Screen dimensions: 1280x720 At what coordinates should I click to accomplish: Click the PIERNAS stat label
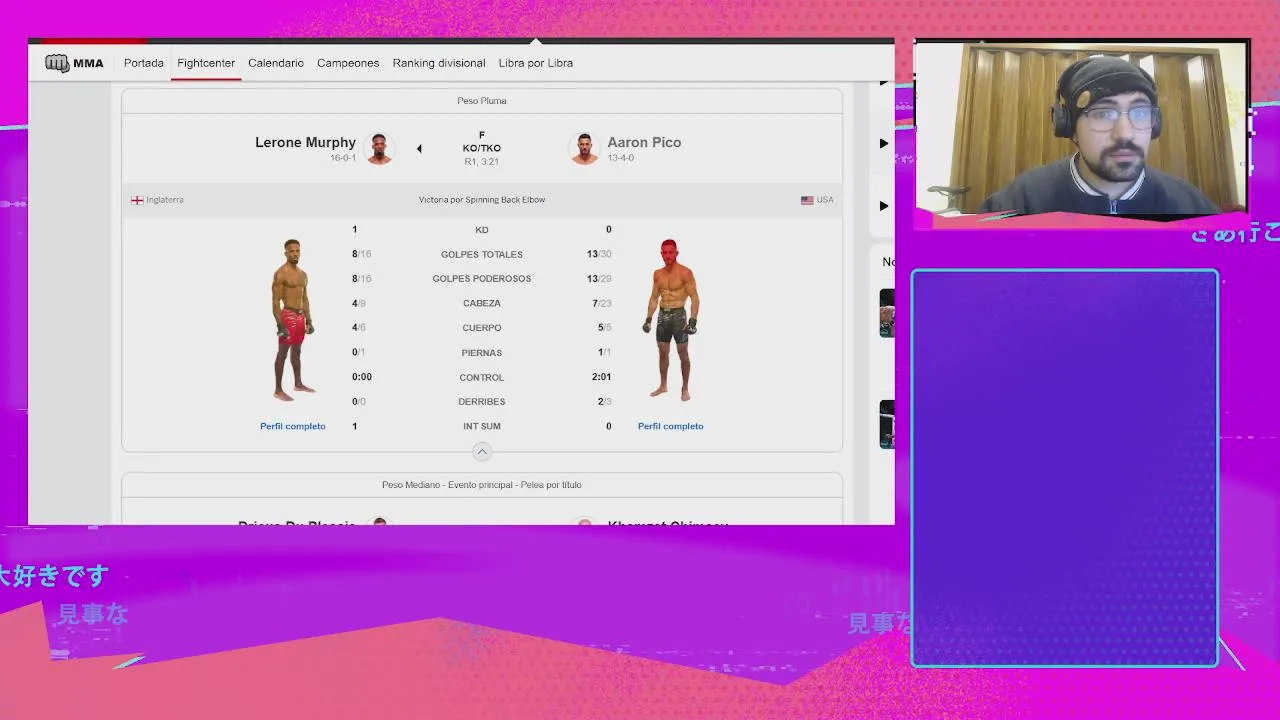coord(482,353)
